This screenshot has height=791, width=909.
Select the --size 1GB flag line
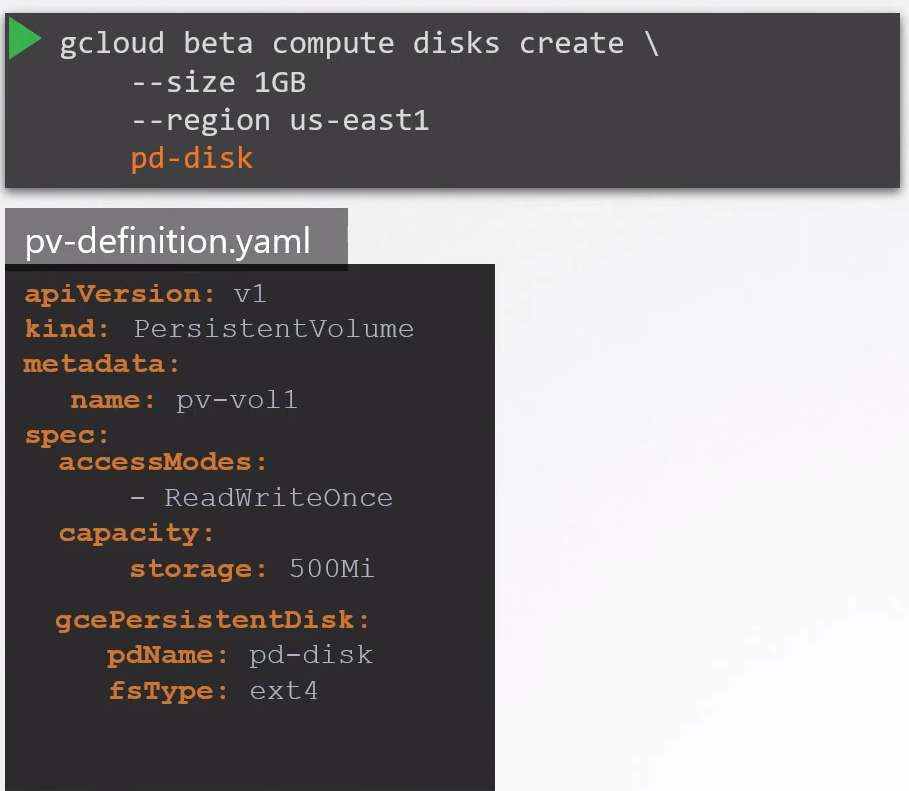point(218,82)
